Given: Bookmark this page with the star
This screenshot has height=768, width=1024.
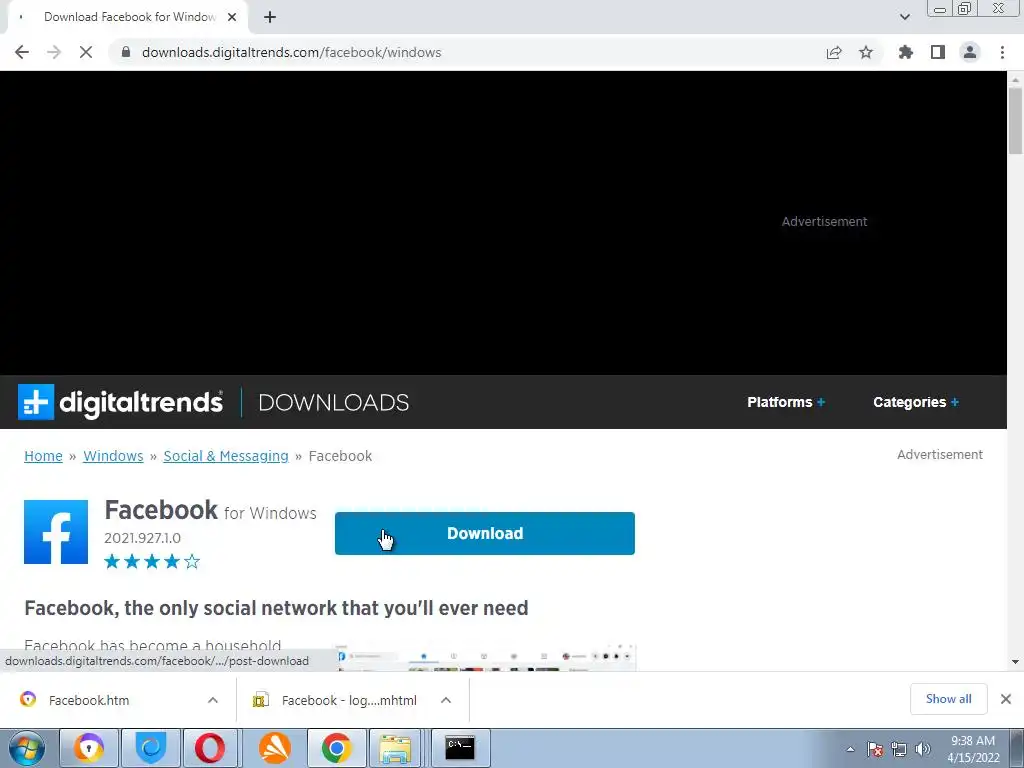Looking at the screenshot, I should click(x=866, y=52).
